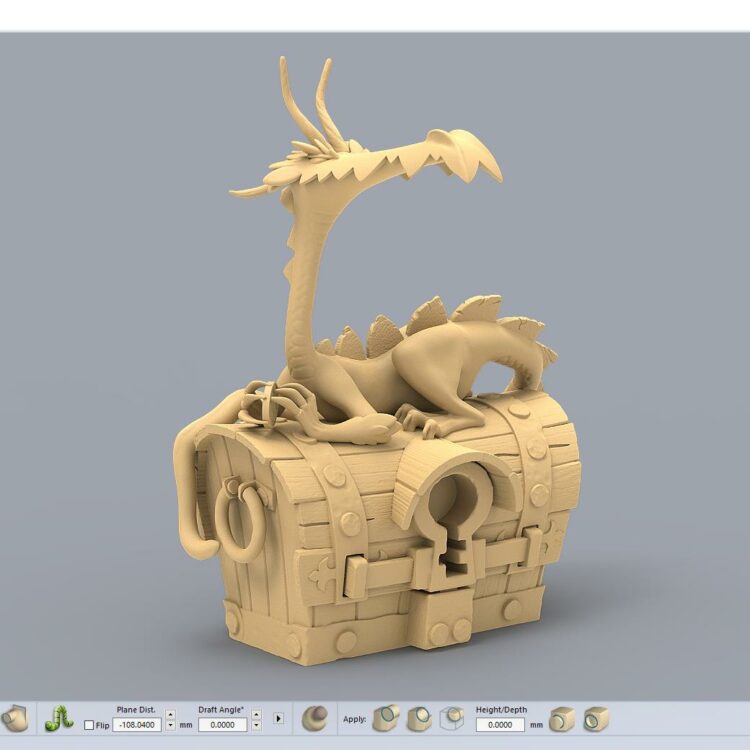The height and width of the screenshot is (750, 750).
Task: Increase Plane Dist. with the up arrow
Action: pos(170,715)
